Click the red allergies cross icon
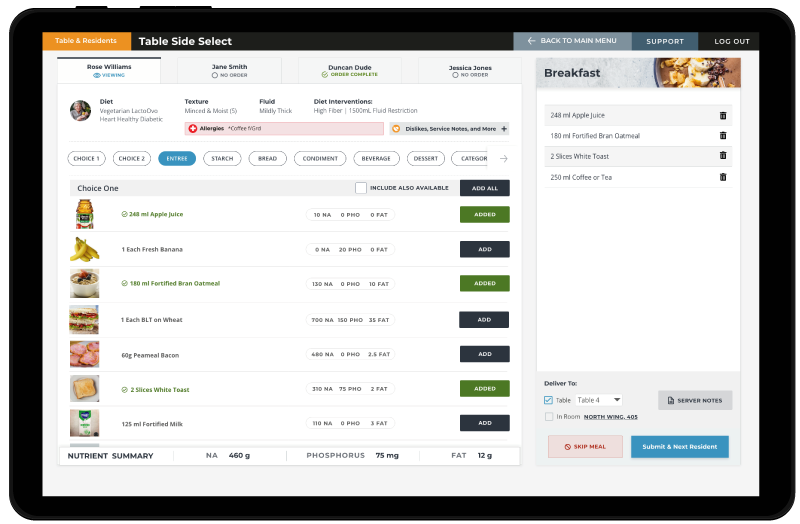This screenshot has height=524, width=800. tap(192, 129)
